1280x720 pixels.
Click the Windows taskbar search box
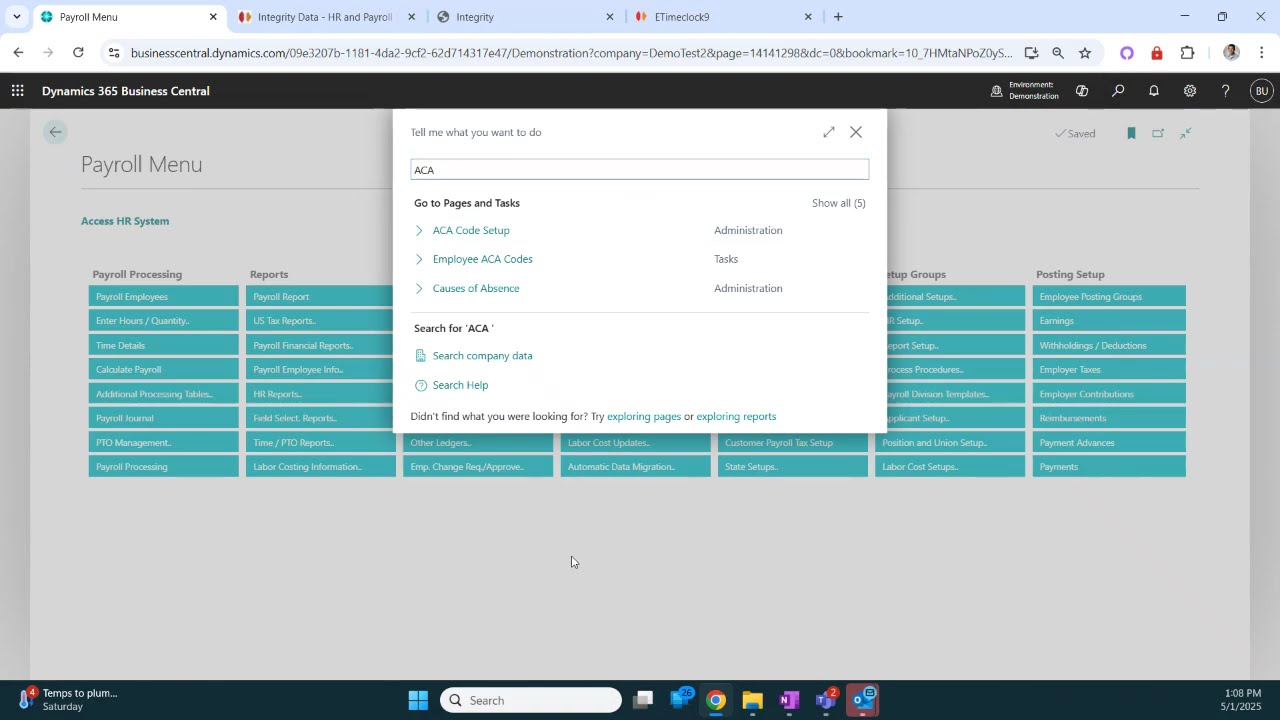click(x=531, y=700)
